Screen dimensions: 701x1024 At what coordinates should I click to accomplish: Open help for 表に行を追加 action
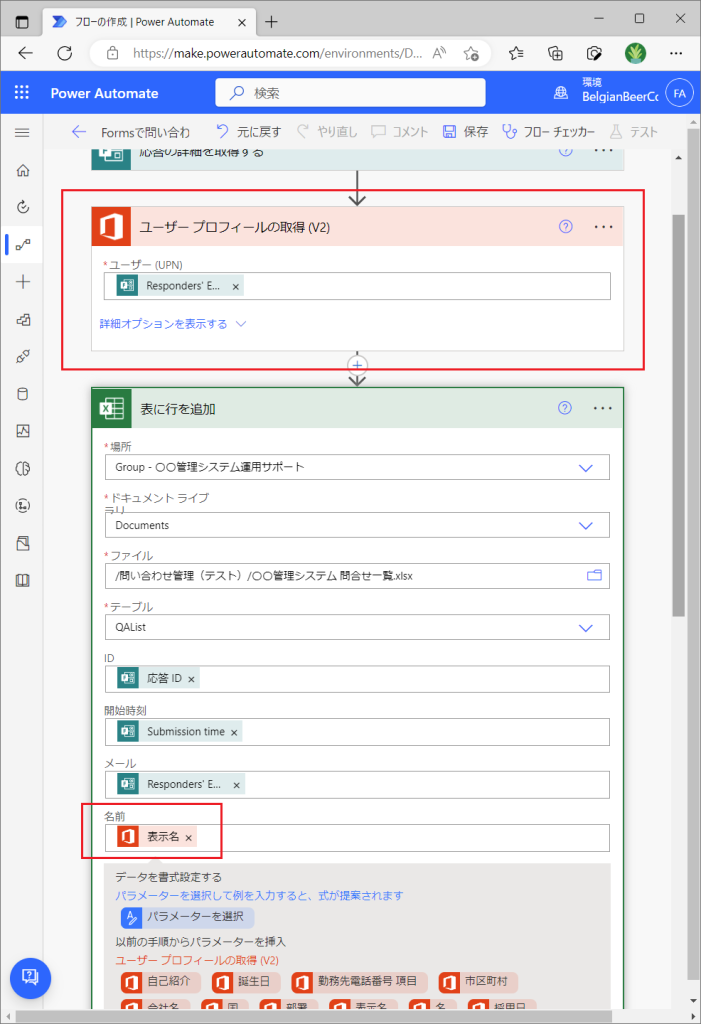(x=565, y=408)
